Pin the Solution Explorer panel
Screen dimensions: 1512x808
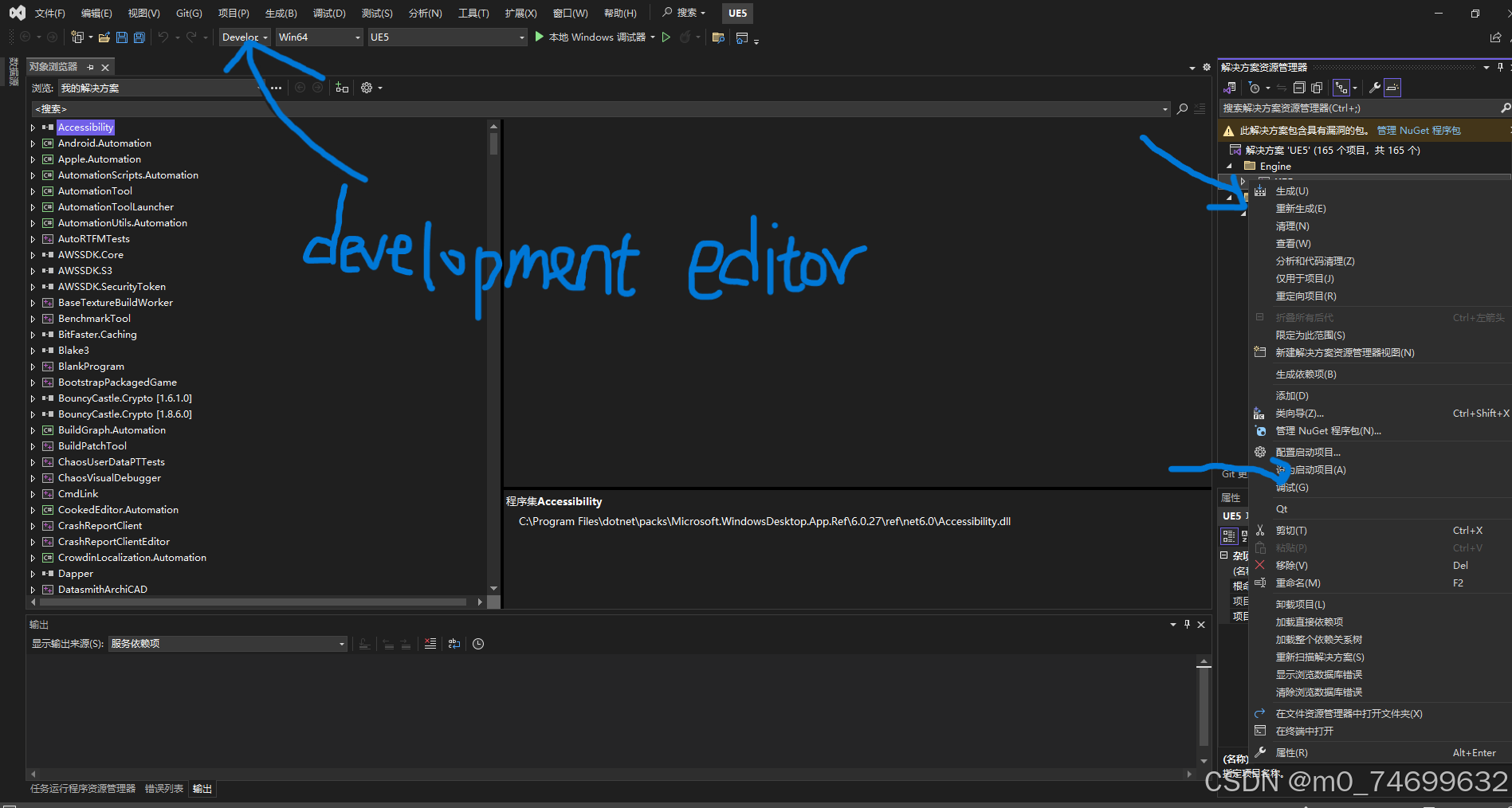1500,67
